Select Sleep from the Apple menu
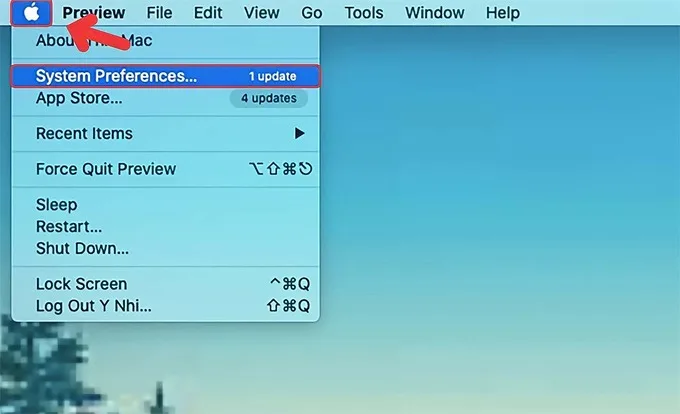The height and width of the screenshot is (414, 680). click(x=166, y=205)
